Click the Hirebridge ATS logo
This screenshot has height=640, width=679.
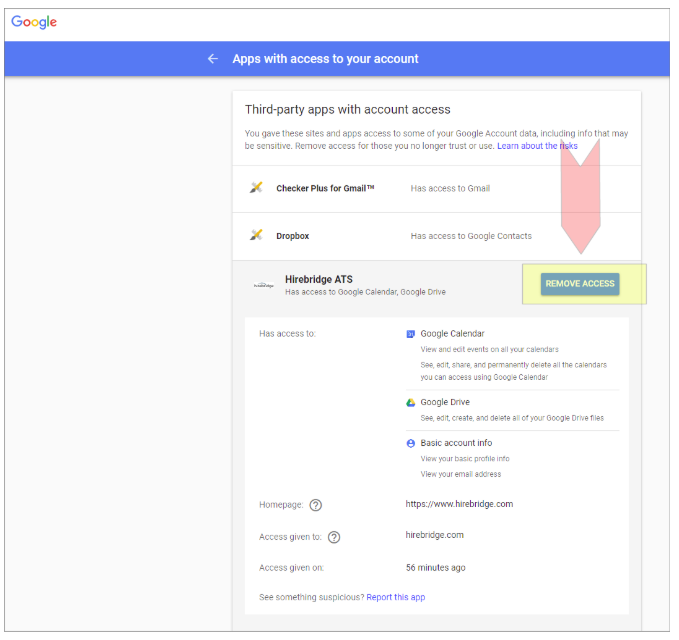pos(264,285)
